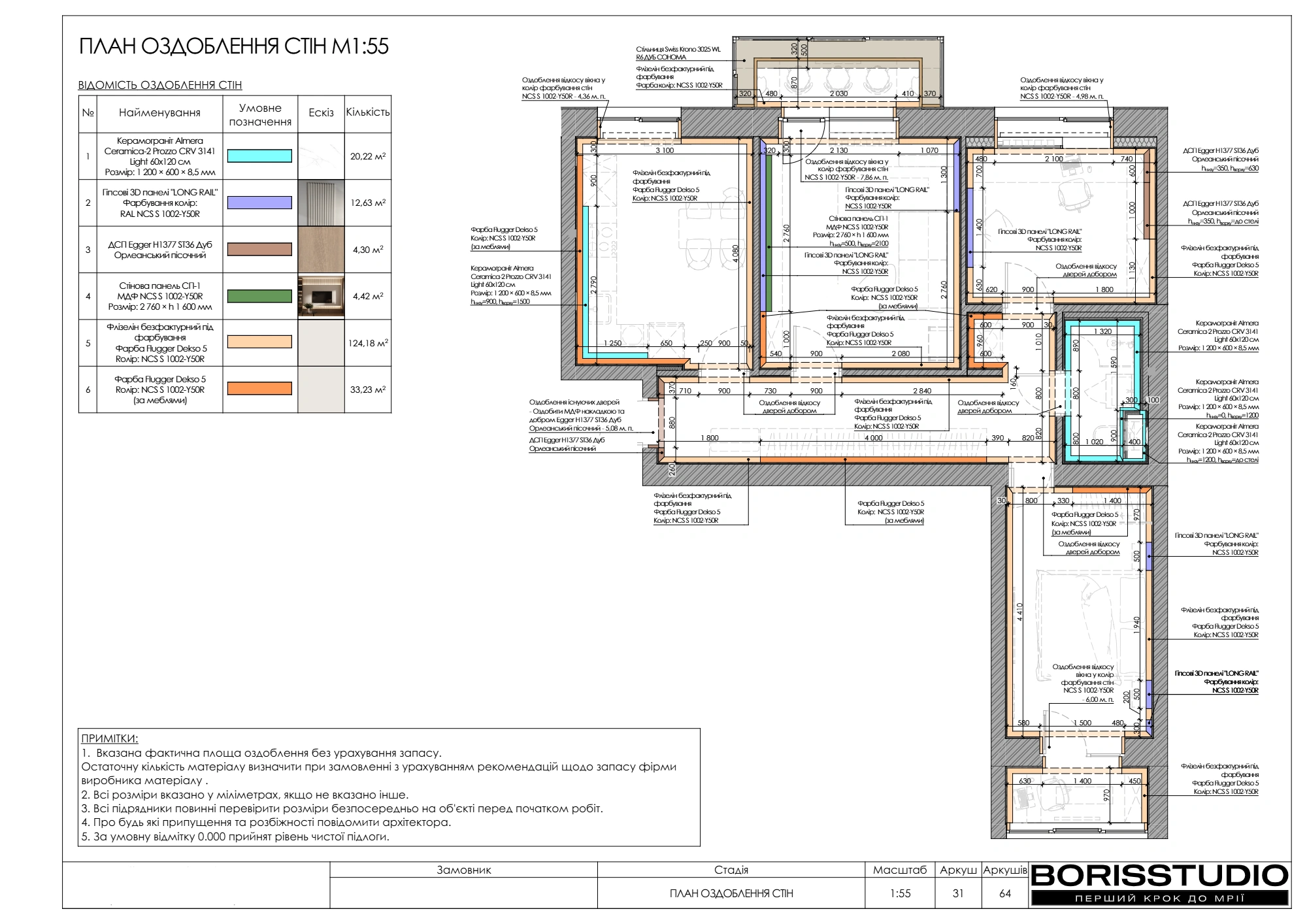1307x924 pixels.
Task: Click the 124,18 м² quantity cell
Action: tap(368, 342)
